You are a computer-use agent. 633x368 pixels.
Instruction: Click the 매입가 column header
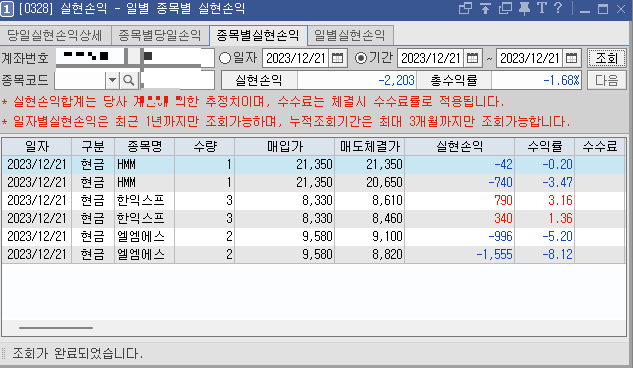pyautogui.click(x=285, y=146)
